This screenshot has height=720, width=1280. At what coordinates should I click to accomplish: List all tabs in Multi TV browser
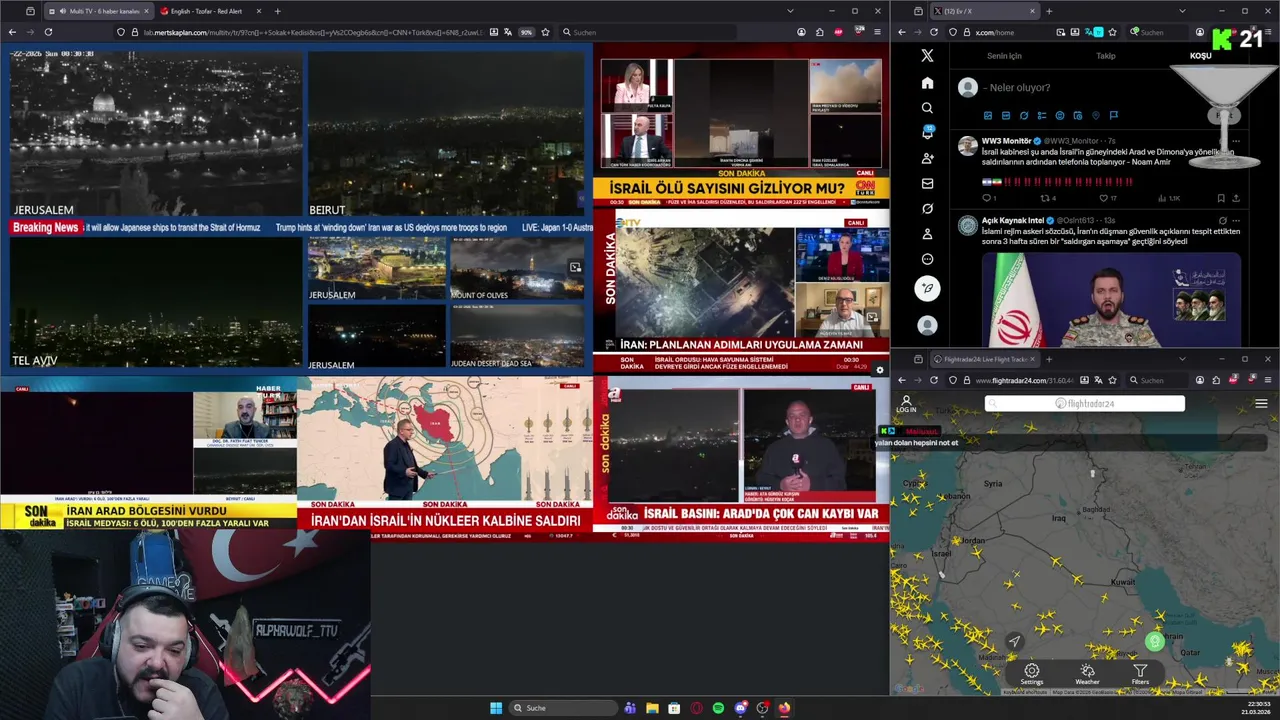point(790,11)
